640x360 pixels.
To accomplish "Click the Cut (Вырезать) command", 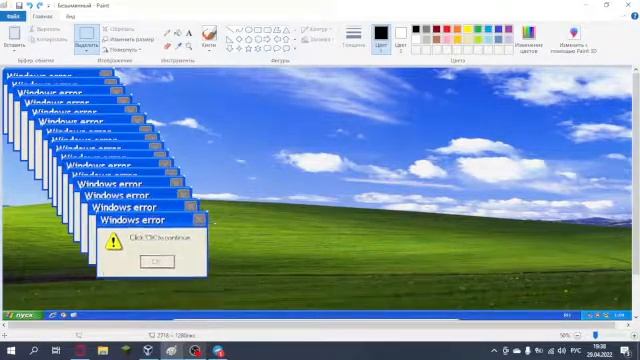I will (x=45, y=29).
